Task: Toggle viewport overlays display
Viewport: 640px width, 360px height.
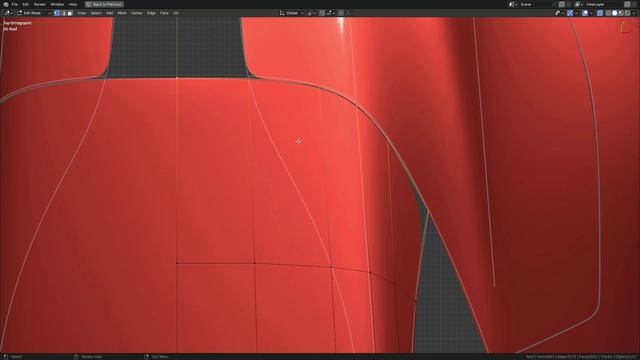Action: pyautogui.click(x=585, y=13)
